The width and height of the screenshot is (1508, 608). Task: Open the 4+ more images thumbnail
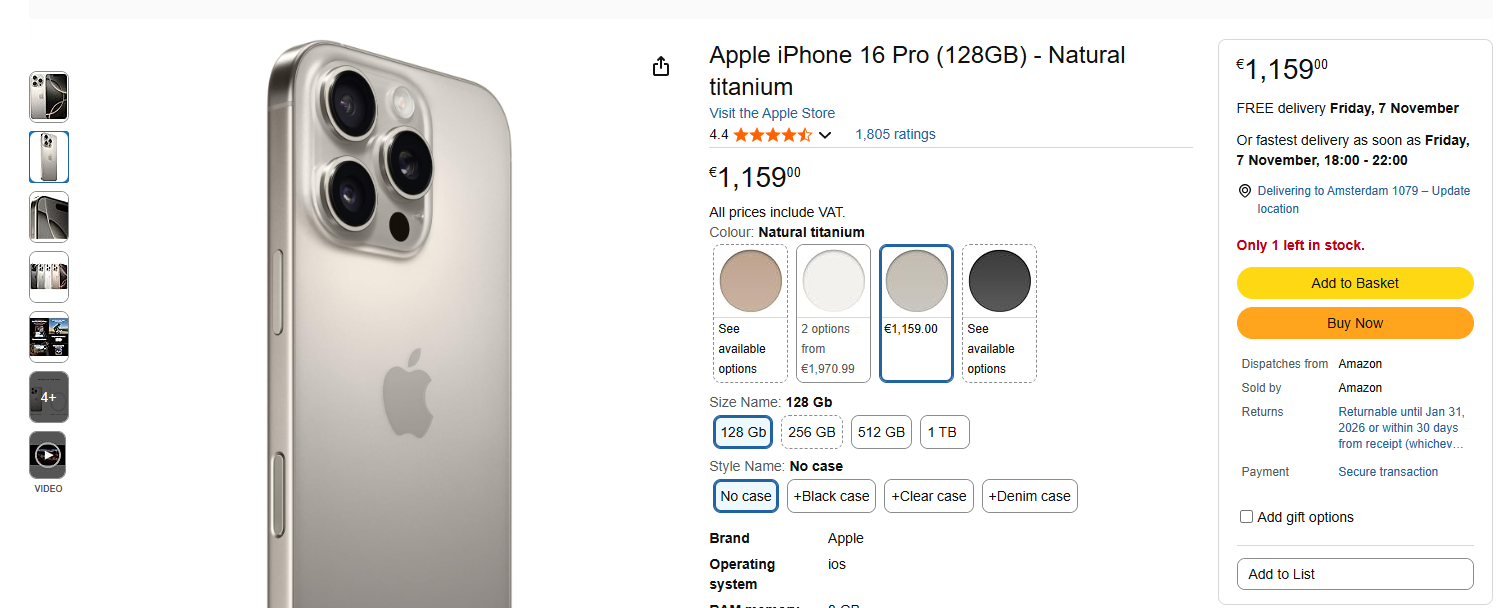(49, 397)
